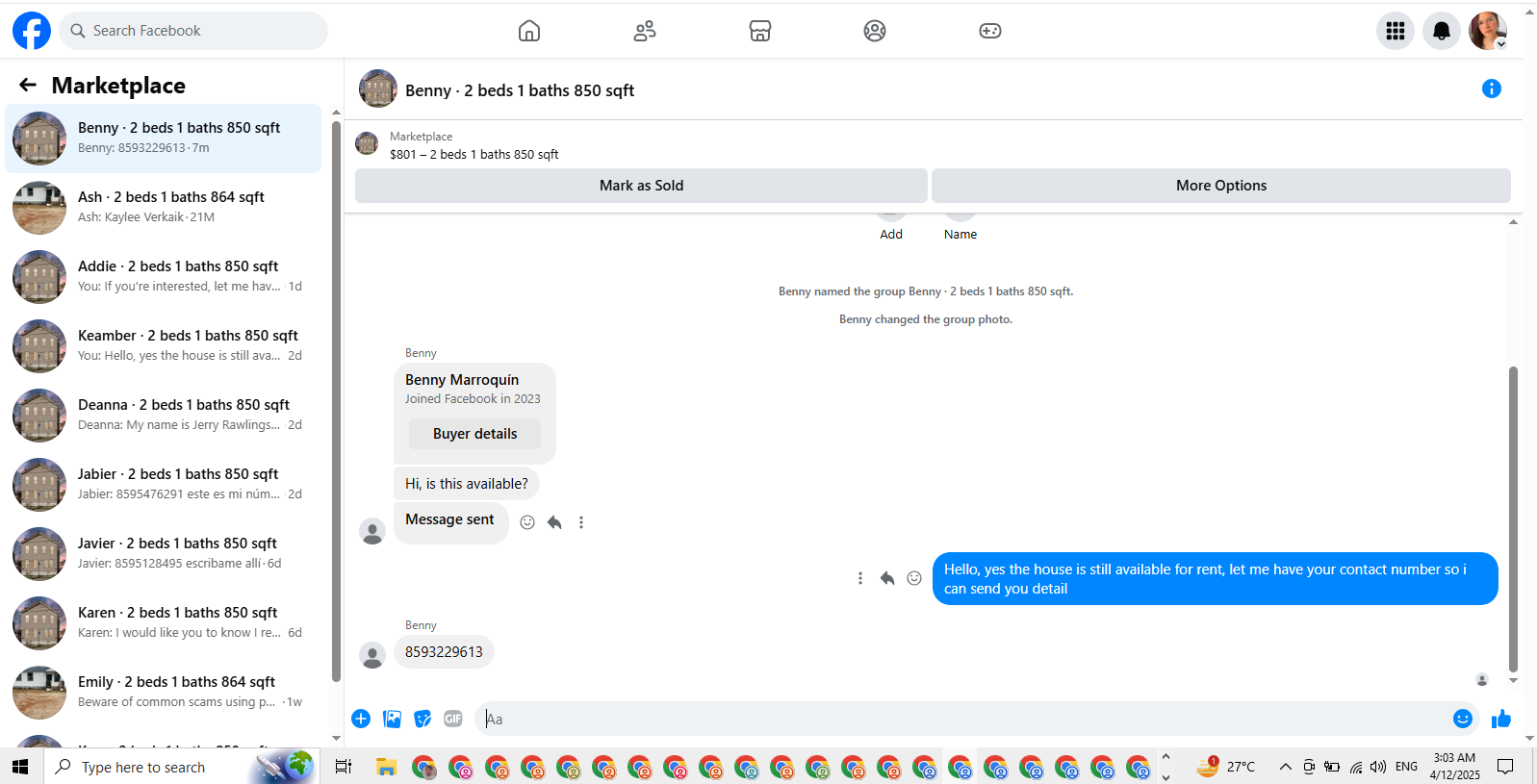This screenshot has width=1537, height=784.
Task: Open File Explorer from the taskbar
Action: 387,767
